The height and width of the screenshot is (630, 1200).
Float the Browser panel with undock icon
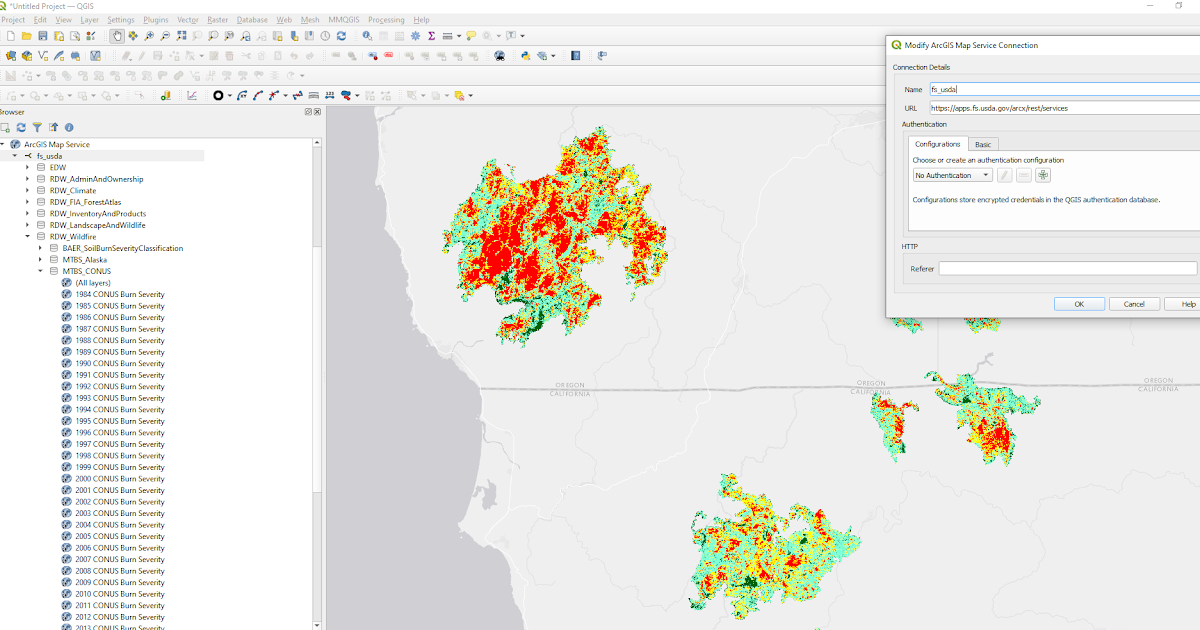tap(309, 112)
